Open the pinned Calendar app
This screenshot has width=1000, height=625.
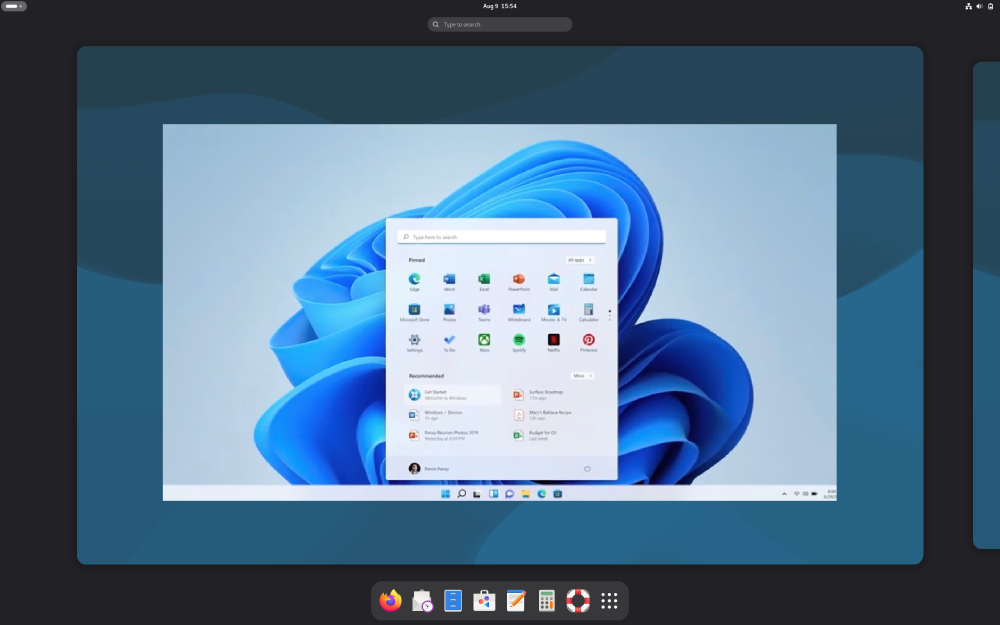[589, 282]
